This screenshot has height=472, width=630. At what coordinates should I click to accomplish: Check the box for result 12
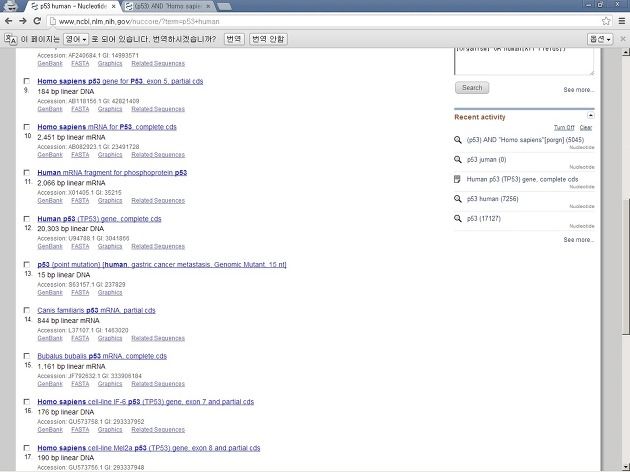pyautogui.click(x=27, y=219)
